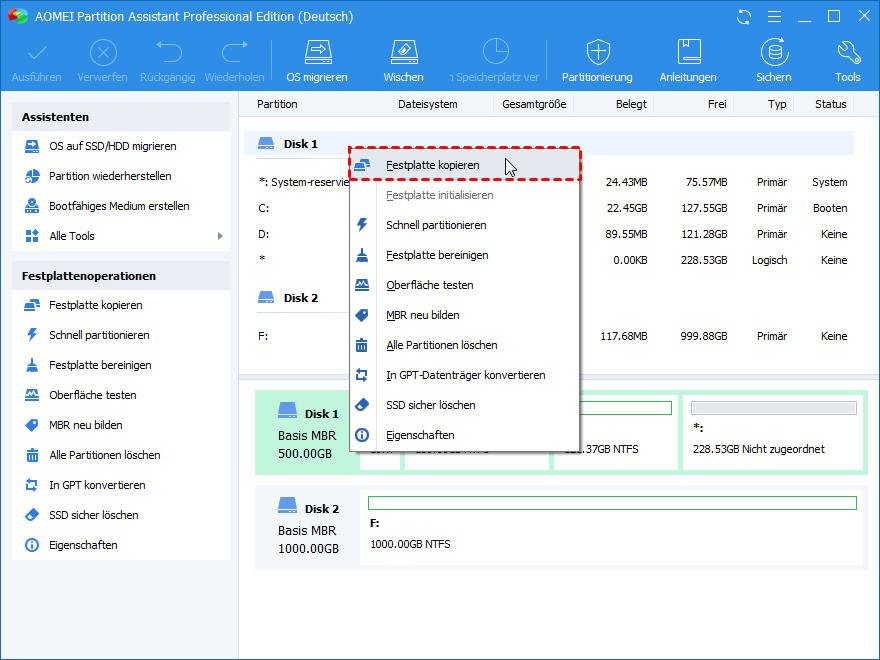The height and width of the screenshot is (660, 880).
Task: Click the Partition column header
Action: [x=277, y=104]
